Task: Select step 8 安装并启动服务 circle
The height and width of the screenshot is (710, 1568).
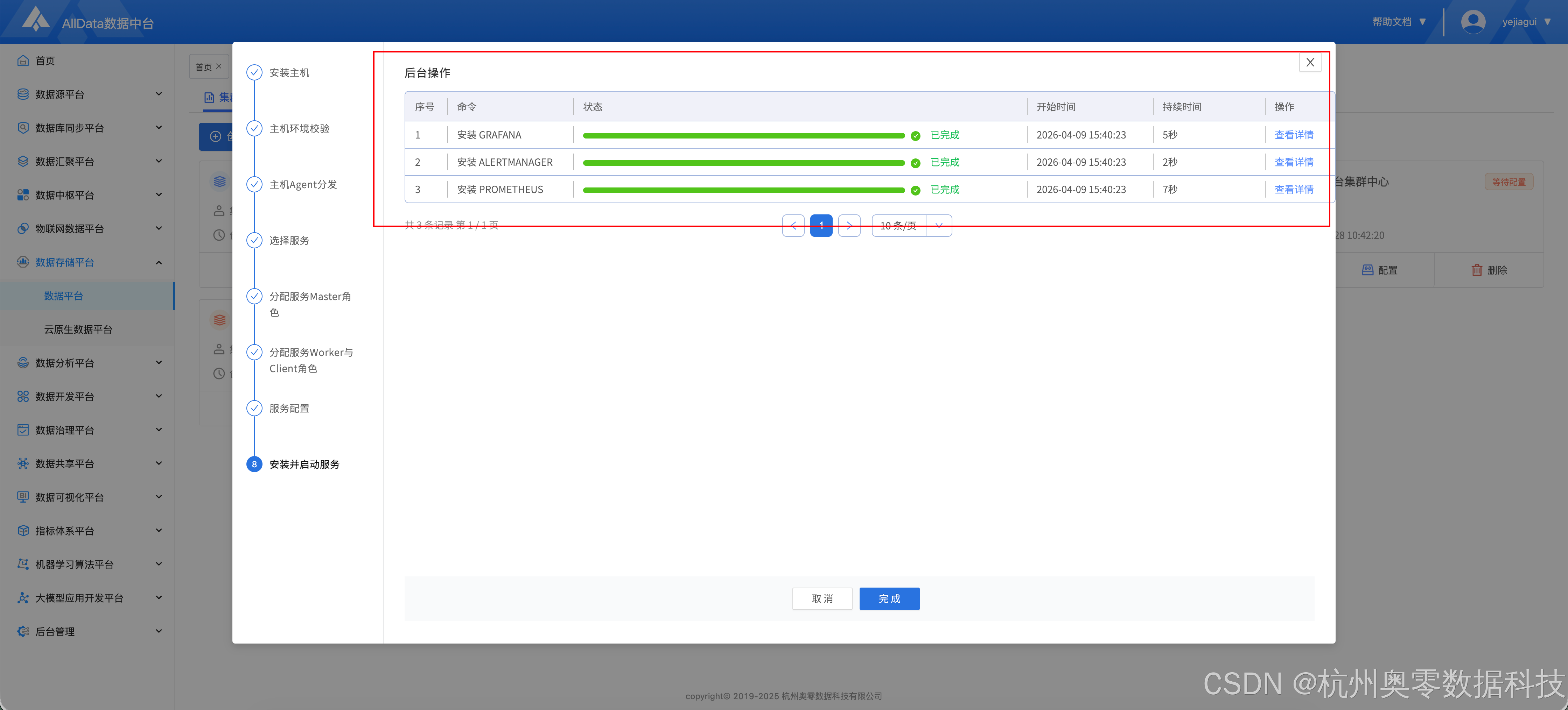Action: click(x=254, y=464)
